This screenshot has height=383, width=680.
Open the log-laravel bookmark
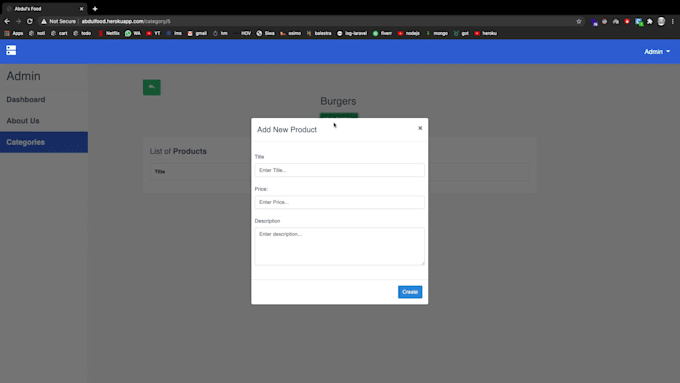coord(352,33)
